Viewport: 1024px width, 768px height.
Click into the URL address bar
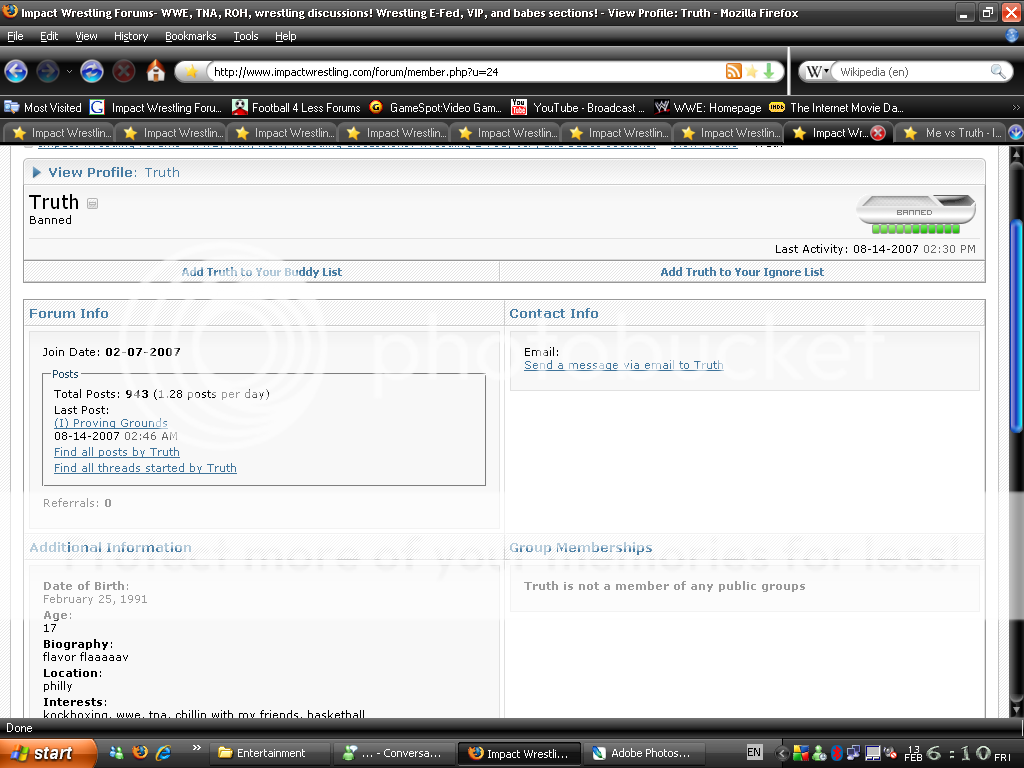pyautogui.click(x=460, y=72)
